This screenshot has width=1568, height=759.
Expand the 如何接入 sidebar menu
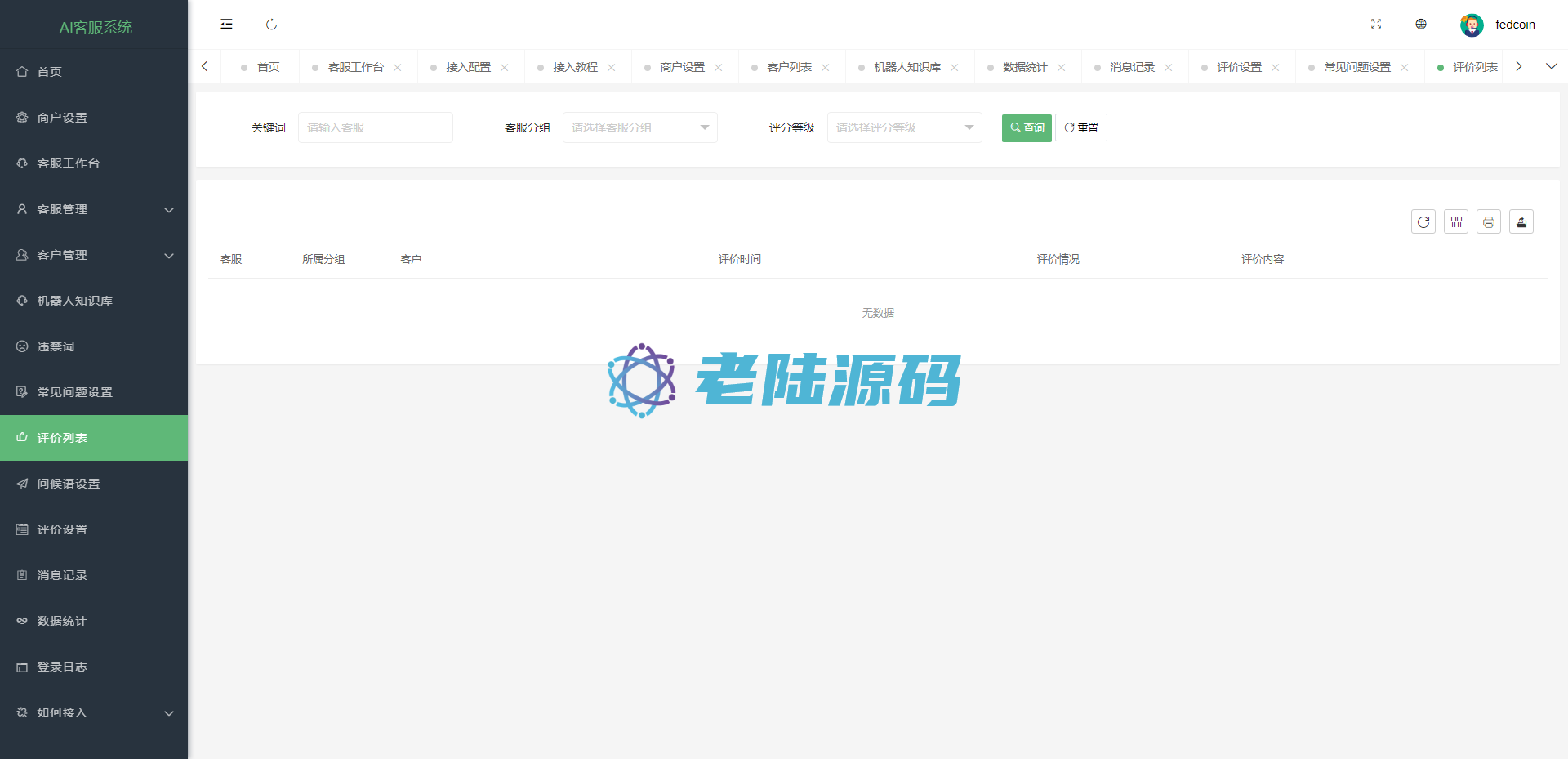pyautogui.click(x=94, y=712)
